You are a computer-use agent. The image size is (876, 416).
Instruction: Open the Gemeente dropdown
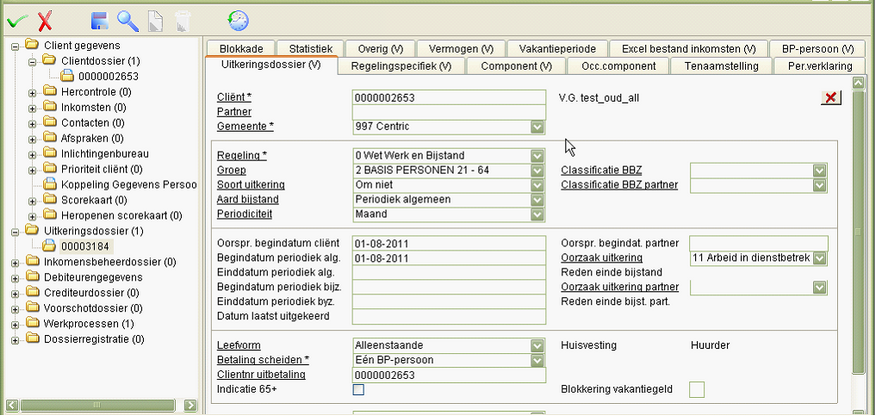coord(537,127)
